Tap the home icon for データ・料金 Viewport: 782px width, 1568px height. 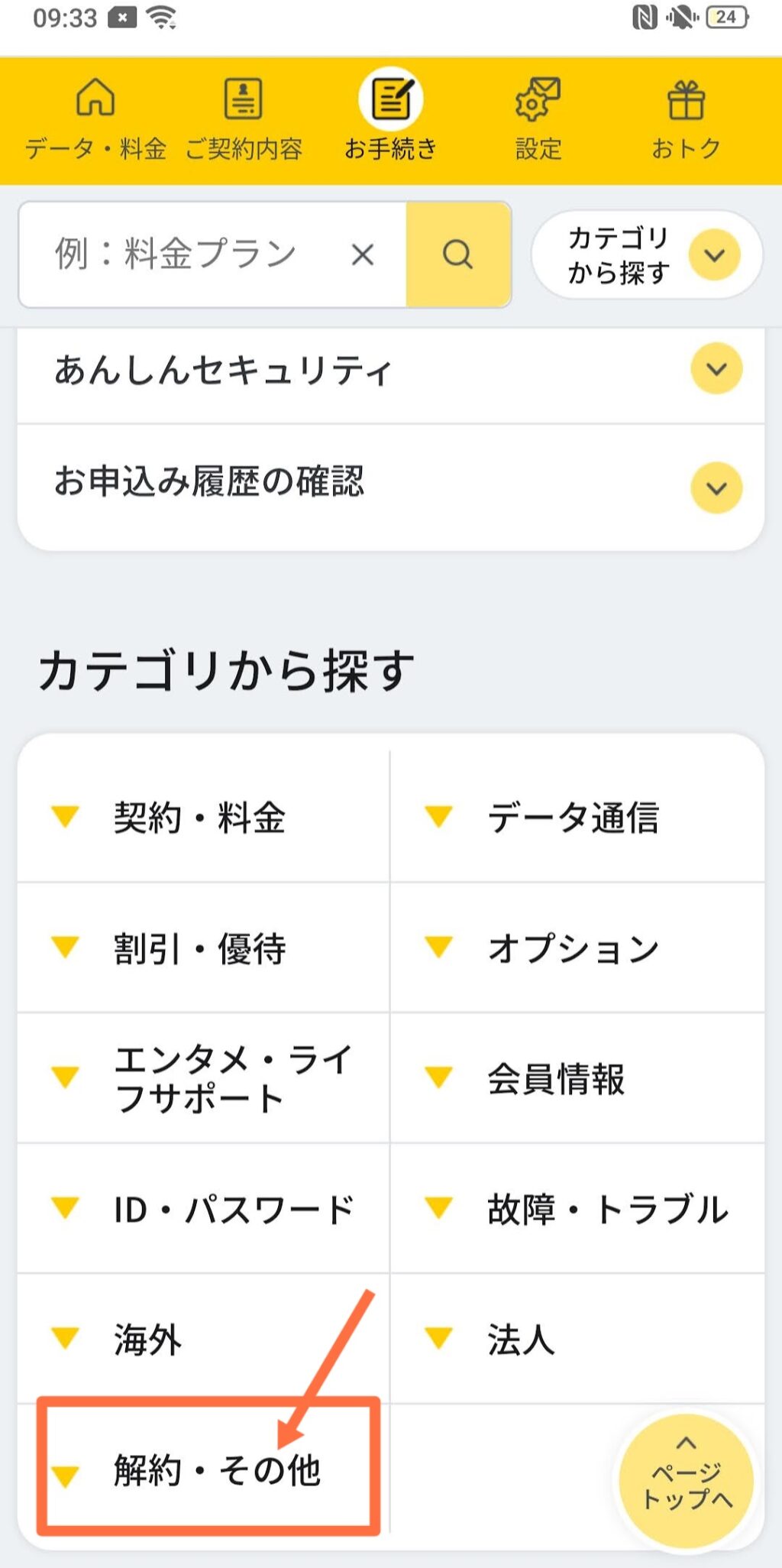95,99
